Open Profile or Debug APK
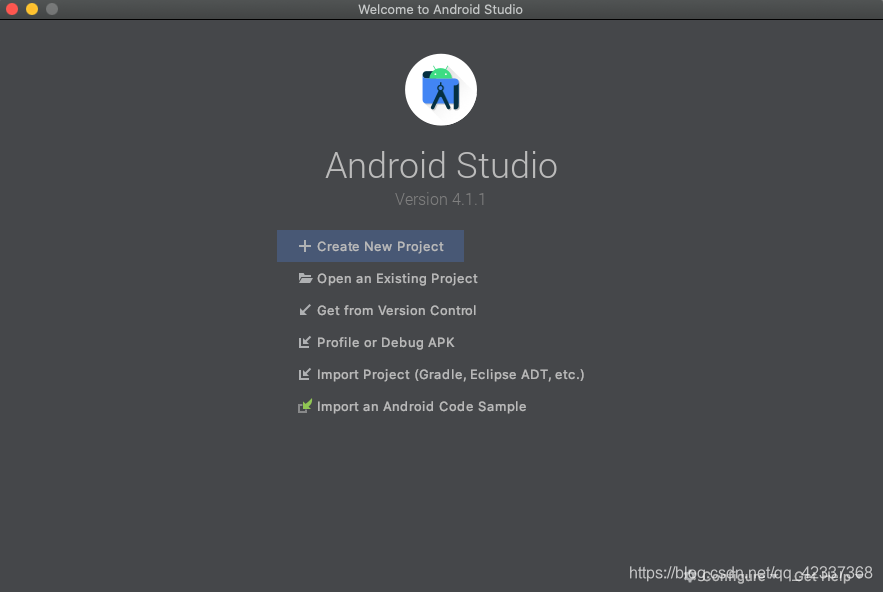The height and width of the screenshot is (592, 883). 376,342
